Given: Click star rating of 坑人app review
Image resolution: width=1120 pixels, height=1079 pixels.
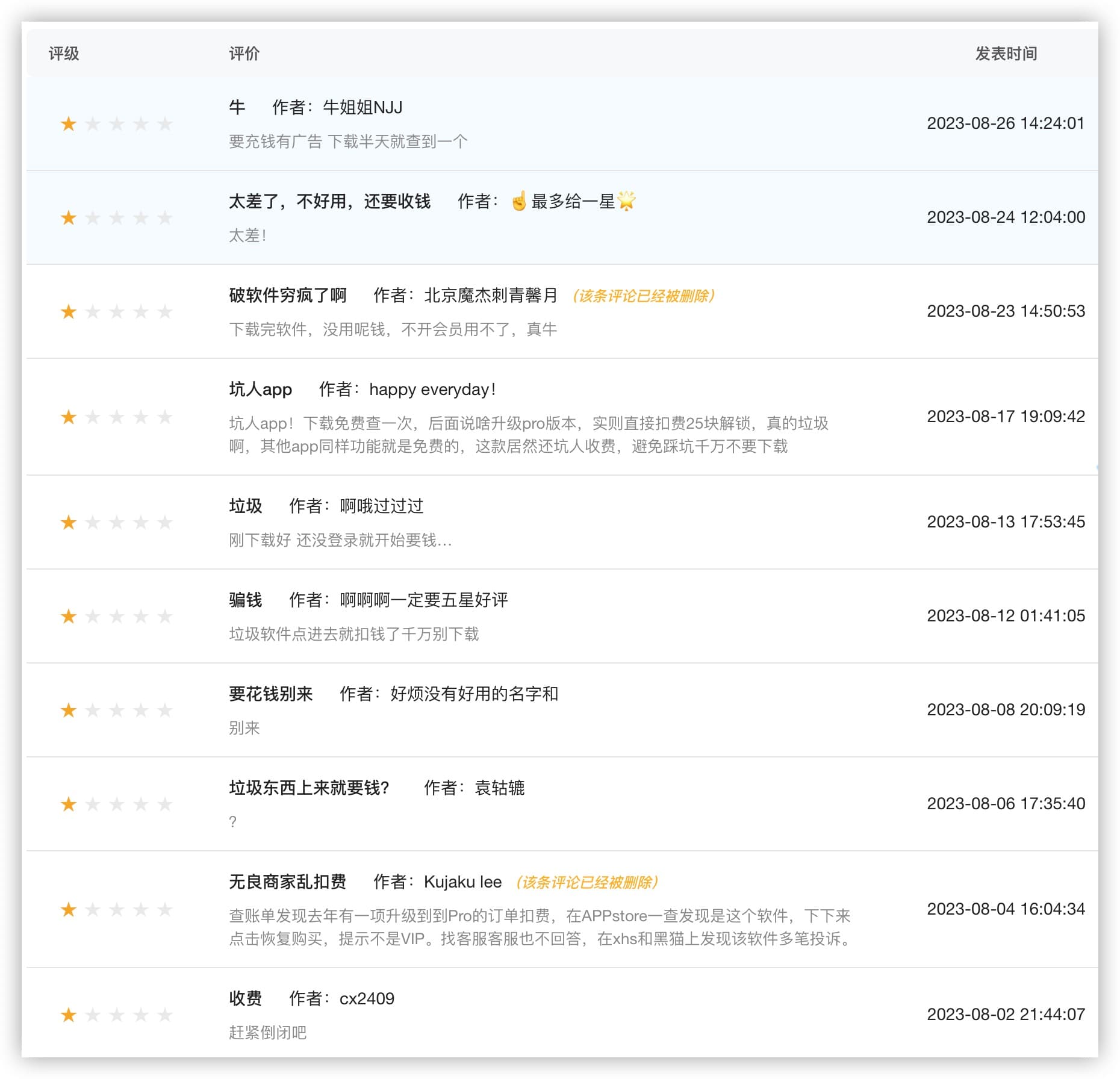Looking at the screenshot, I should [x=117, y=417].
